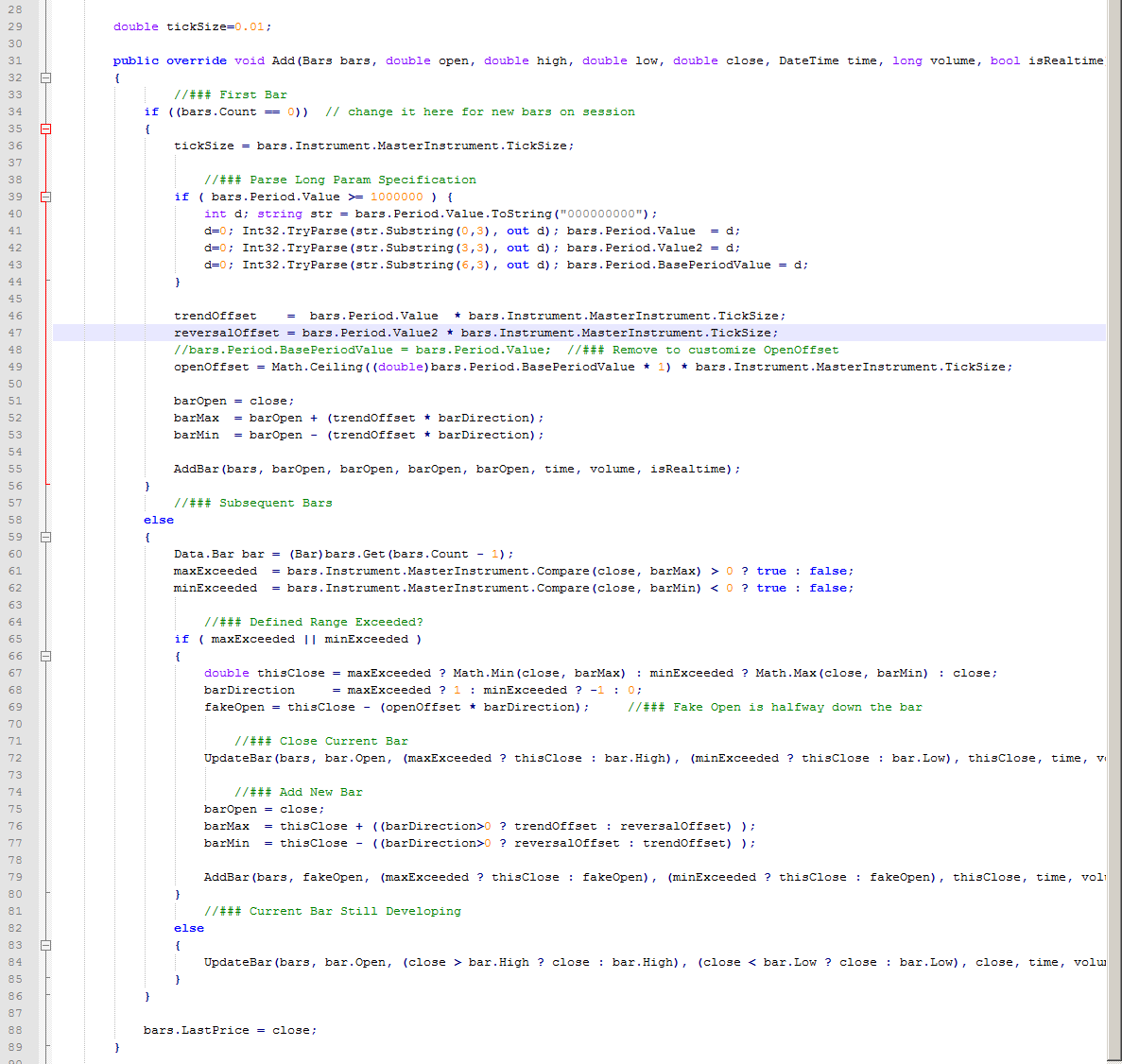
Task: Click the number literal 1000000
Action: tap(396, 197)
